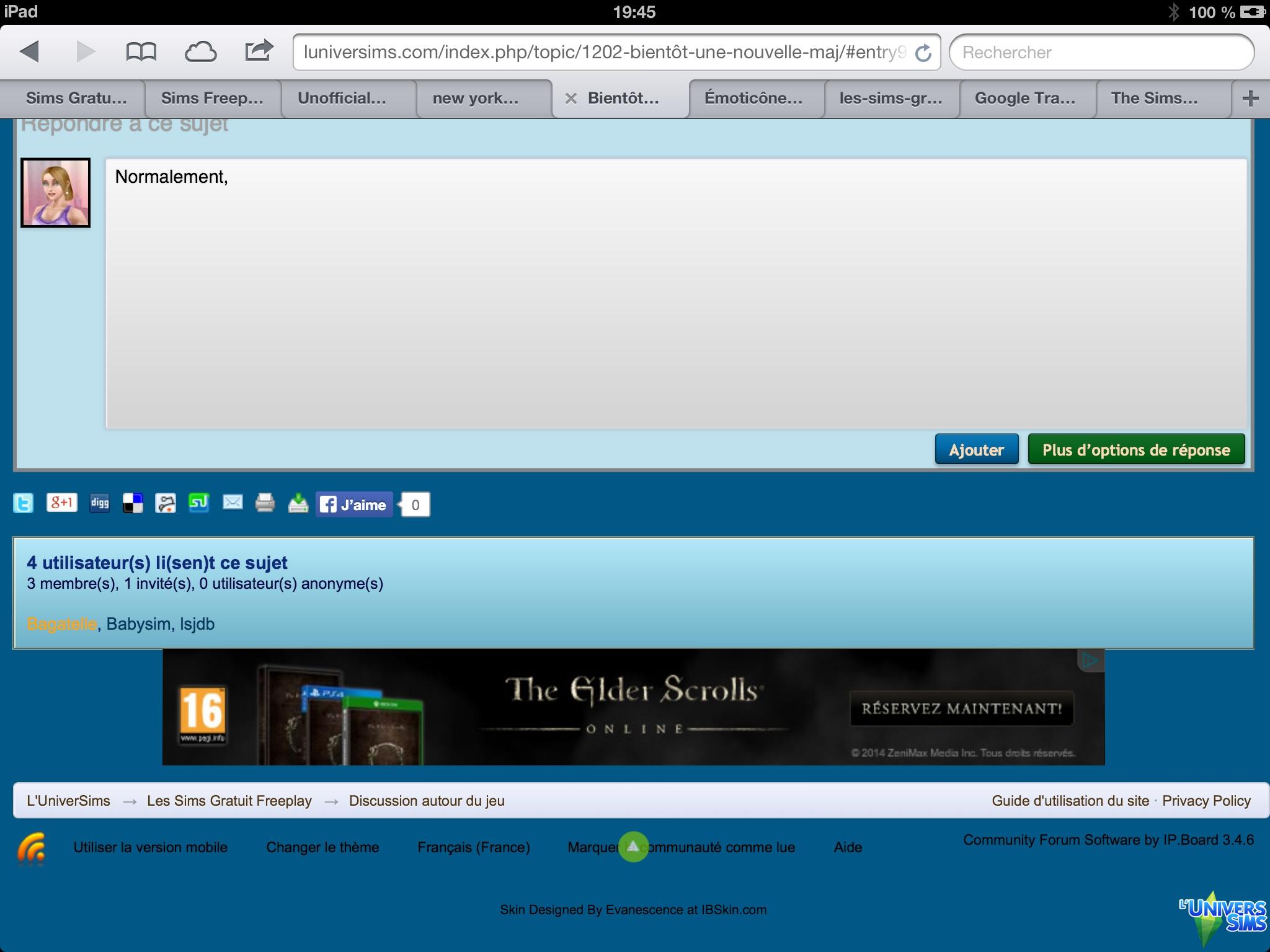The height and width of the screenshot is (952, 1270).
Task: Open the Changer le thème menu
Action: (x=322, y=847)
